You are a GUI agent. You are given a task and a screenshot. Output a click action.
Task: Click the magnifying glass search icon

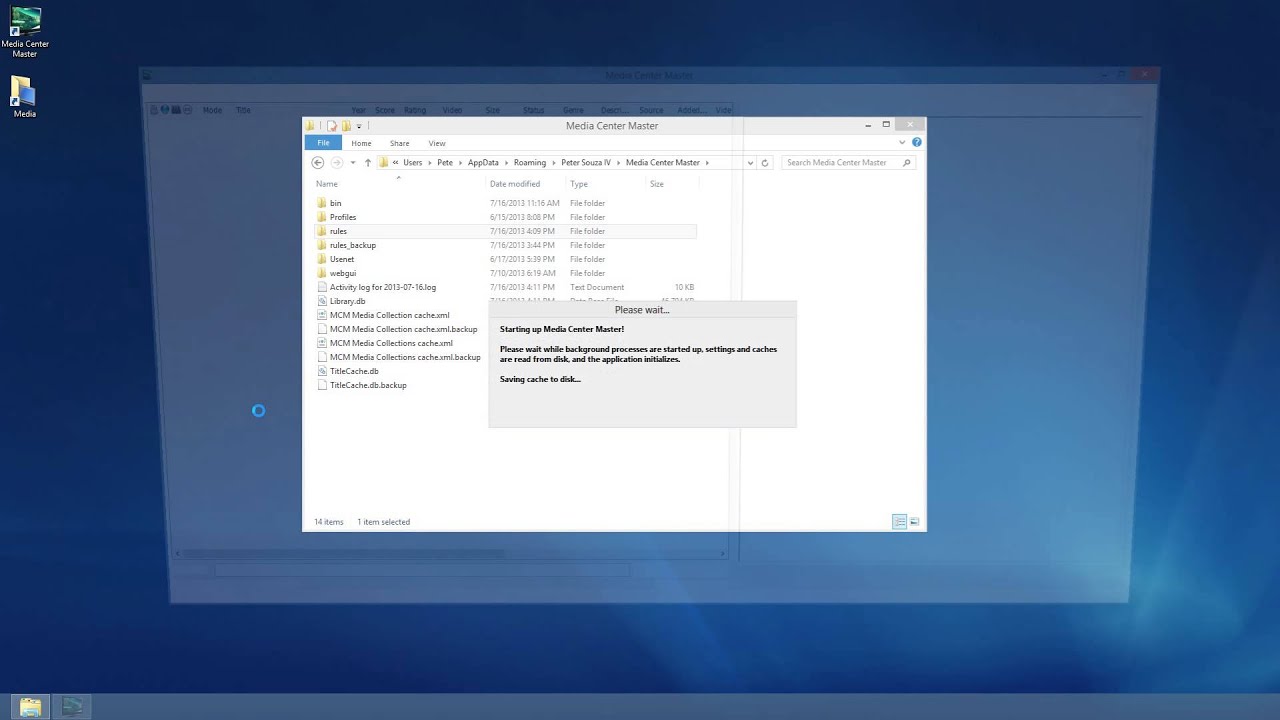[907, 162]
